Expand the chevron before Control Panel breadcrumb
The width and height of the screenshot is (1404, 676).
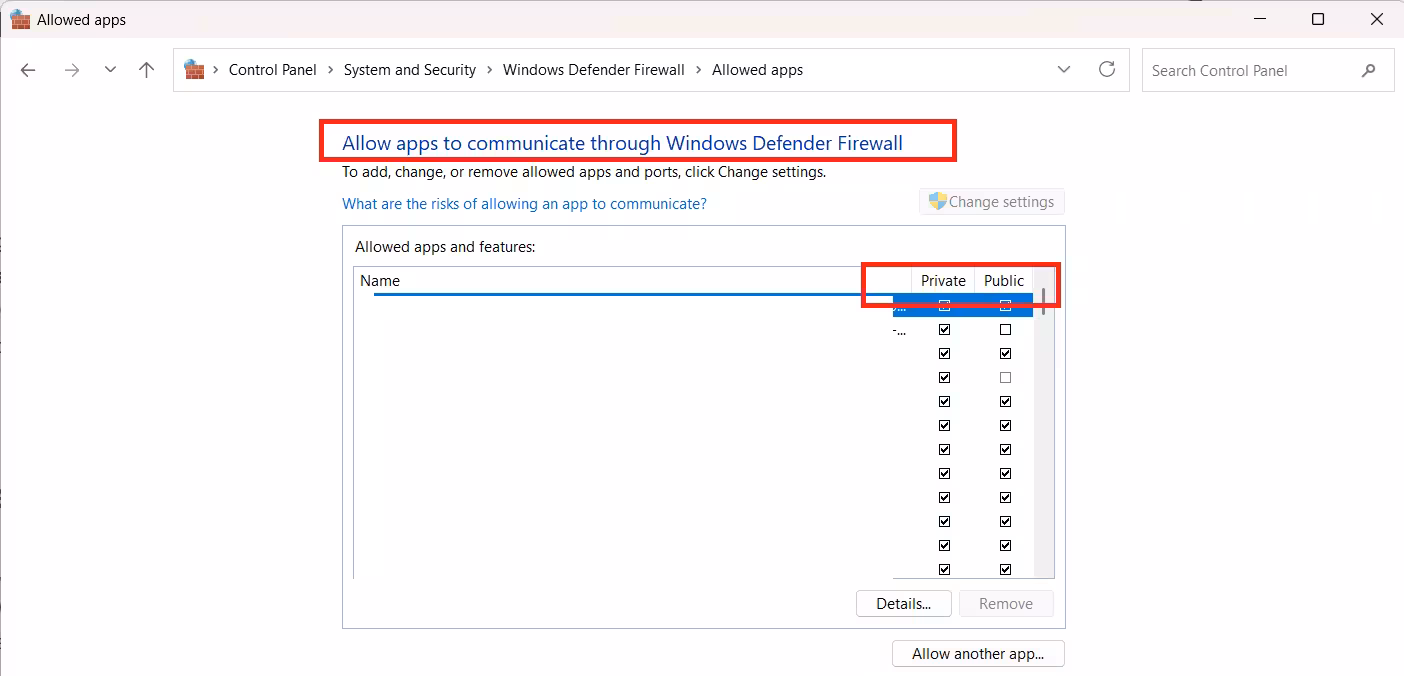(216, 70)
